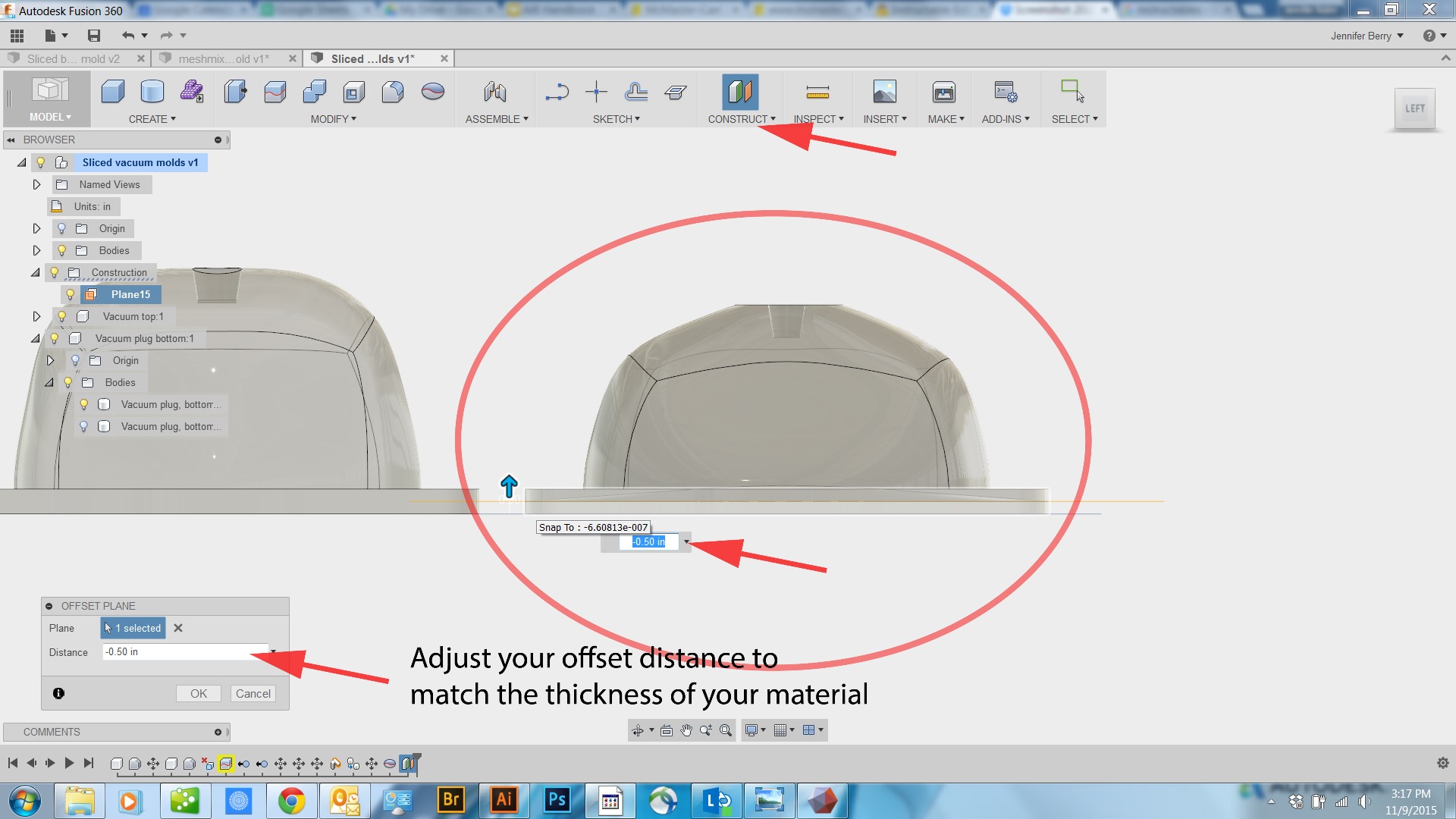
Task: Click the Offset Plane construct icon
Action: (739, 93)
